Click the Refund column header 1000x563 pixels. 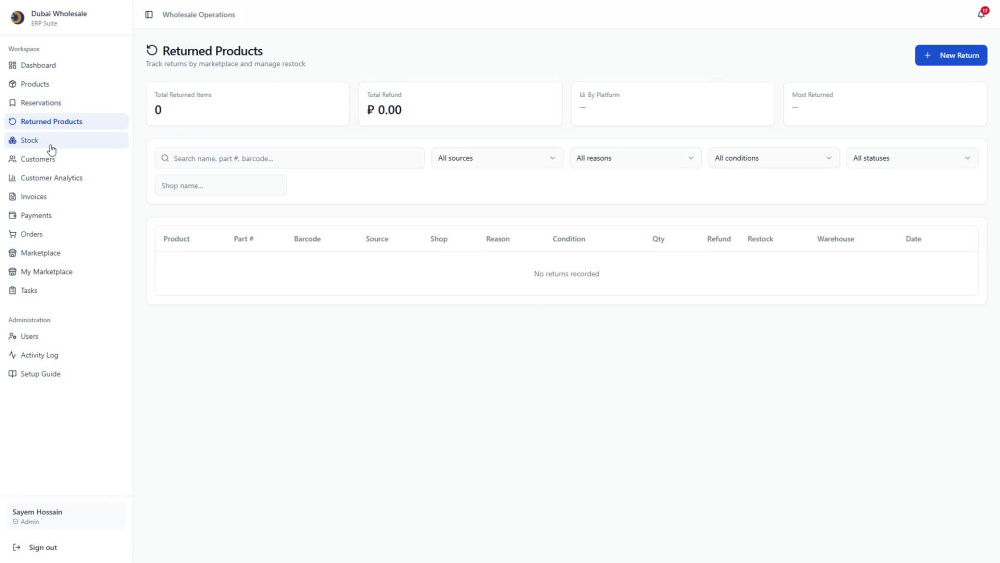[719, 239]
